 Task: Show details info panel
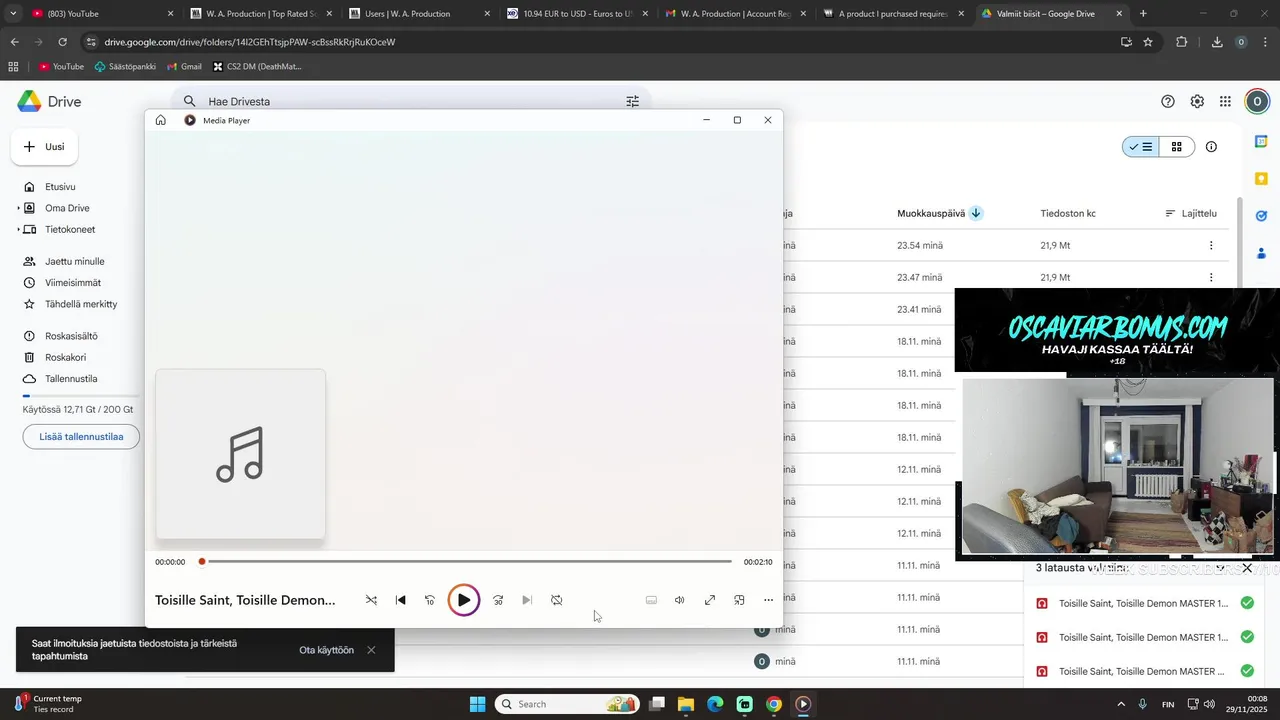[x=1211, y=147]
